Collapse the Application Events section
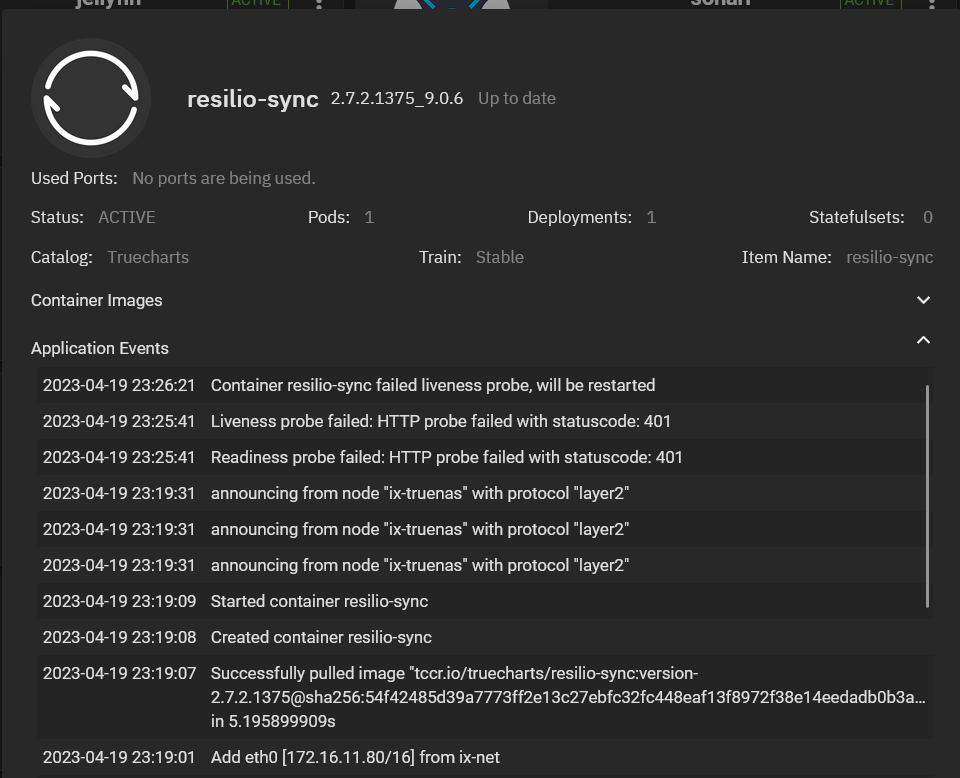The height and width of the screenshot is (778, 960). coord(923,340)
